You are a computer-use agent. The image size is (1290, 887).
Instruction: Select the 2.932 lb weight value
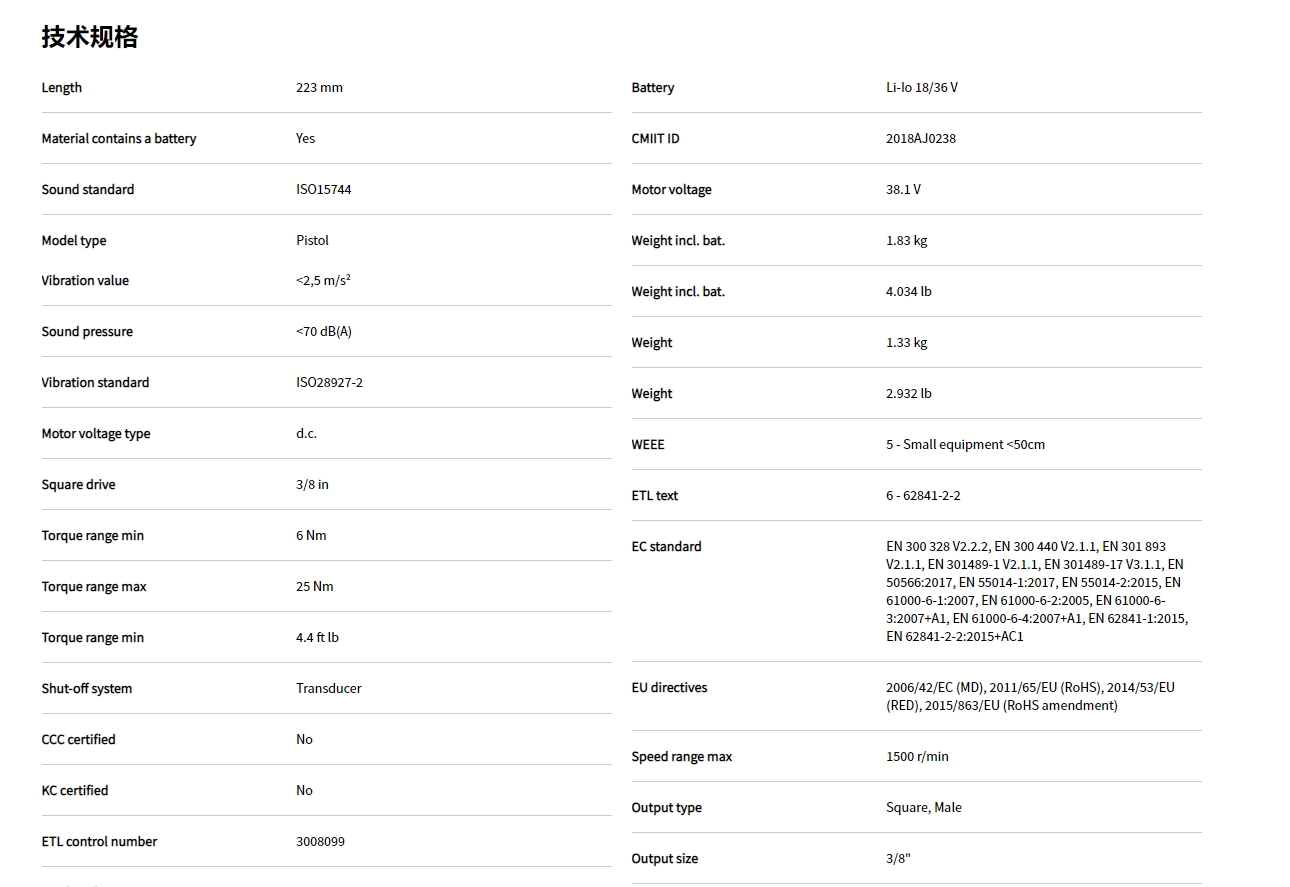tap(908, 394)
